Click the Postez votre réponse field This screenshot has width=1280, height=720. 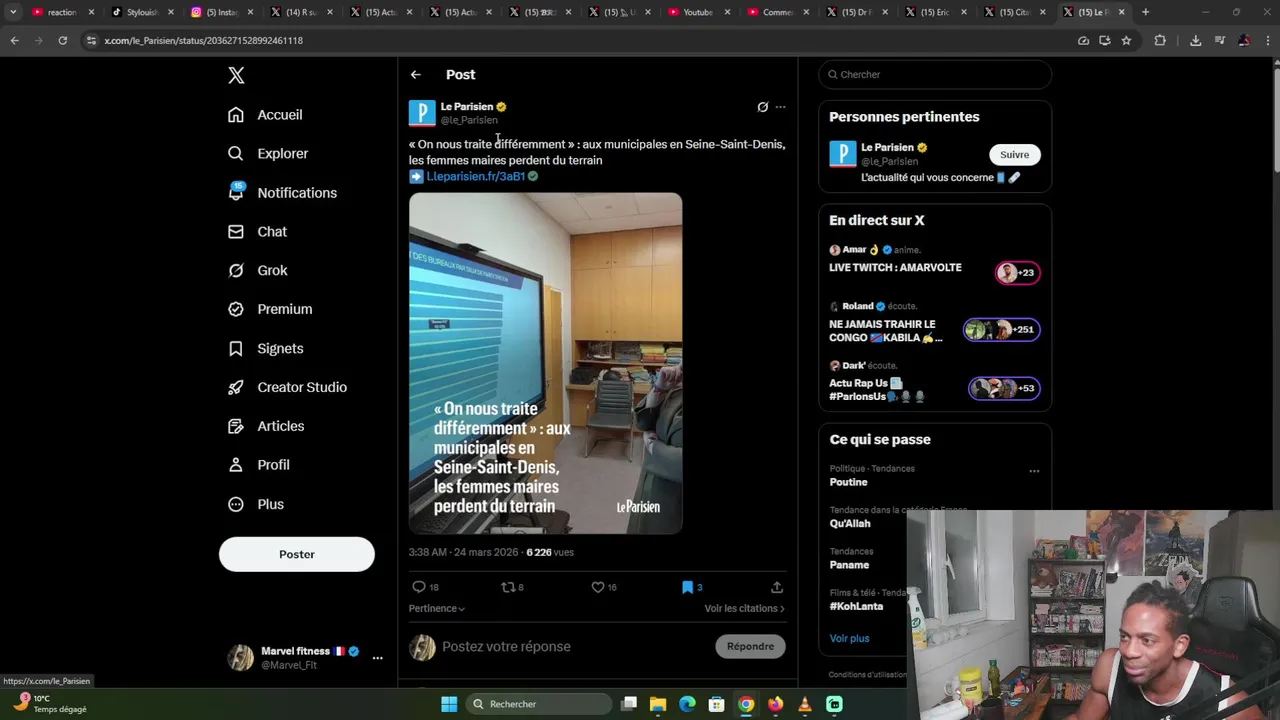(x=575, y=647)
